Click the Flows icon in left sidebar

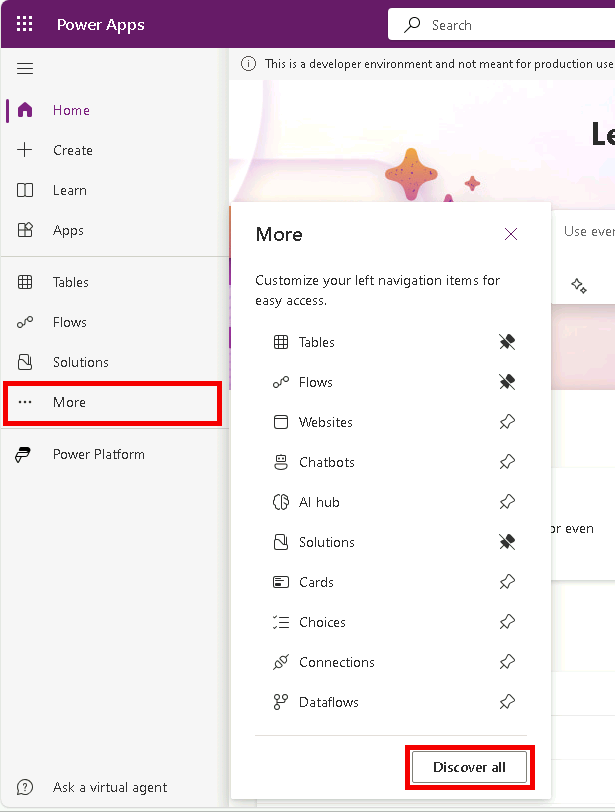[x=25, y=322]
